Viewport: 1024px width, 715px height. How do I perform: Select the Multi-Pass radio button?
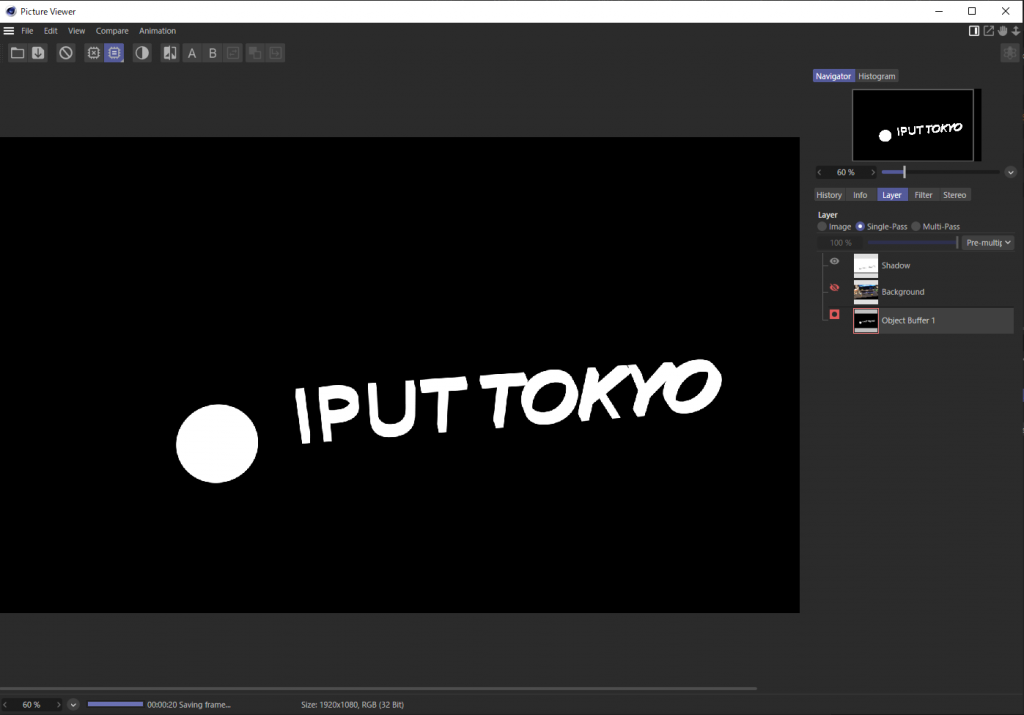pyautogui.click(x=915, y=227)
